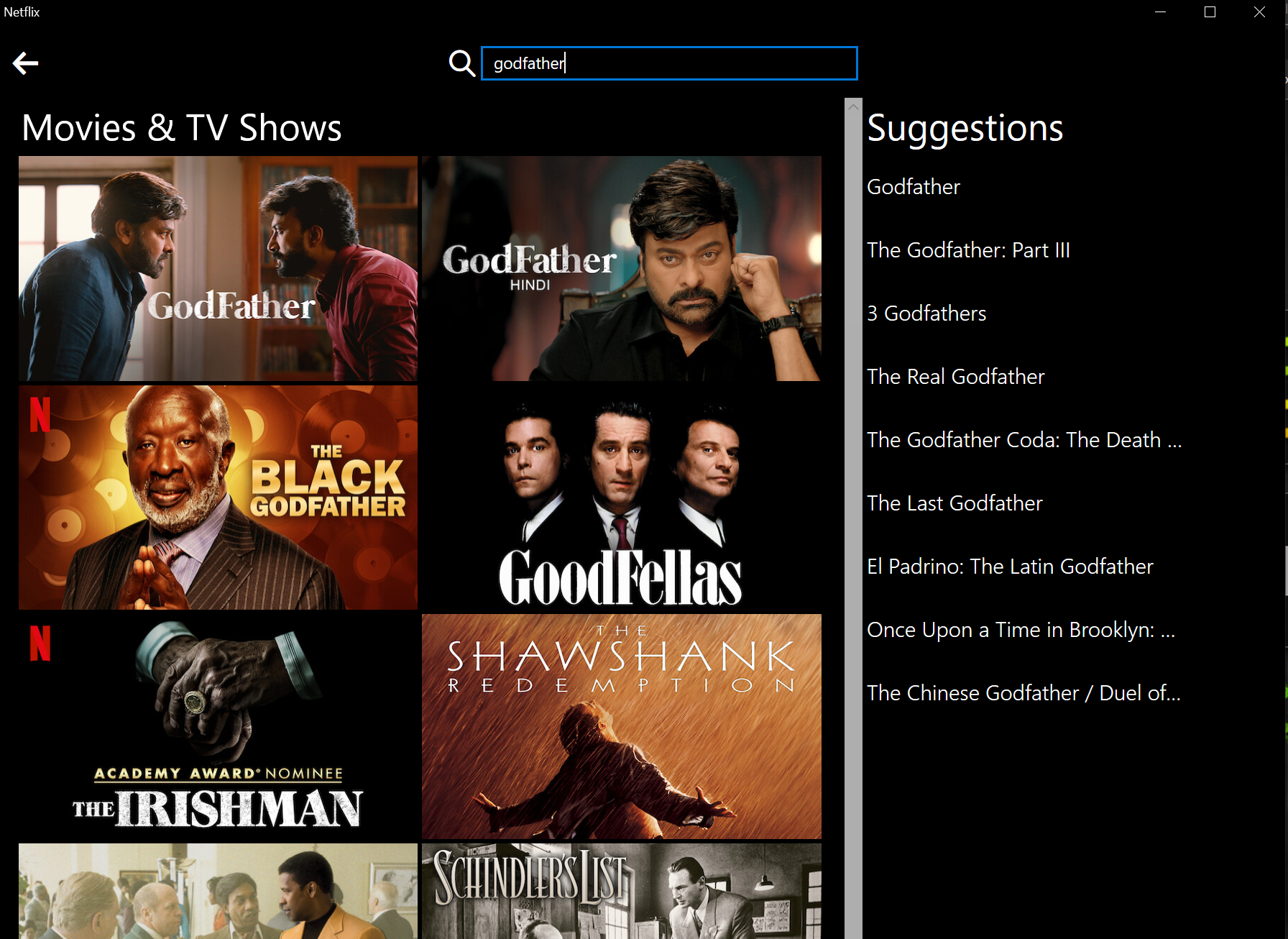The image size is (1288, 939).
Task: Close the Netflix window
Action: pos(1259,12)
